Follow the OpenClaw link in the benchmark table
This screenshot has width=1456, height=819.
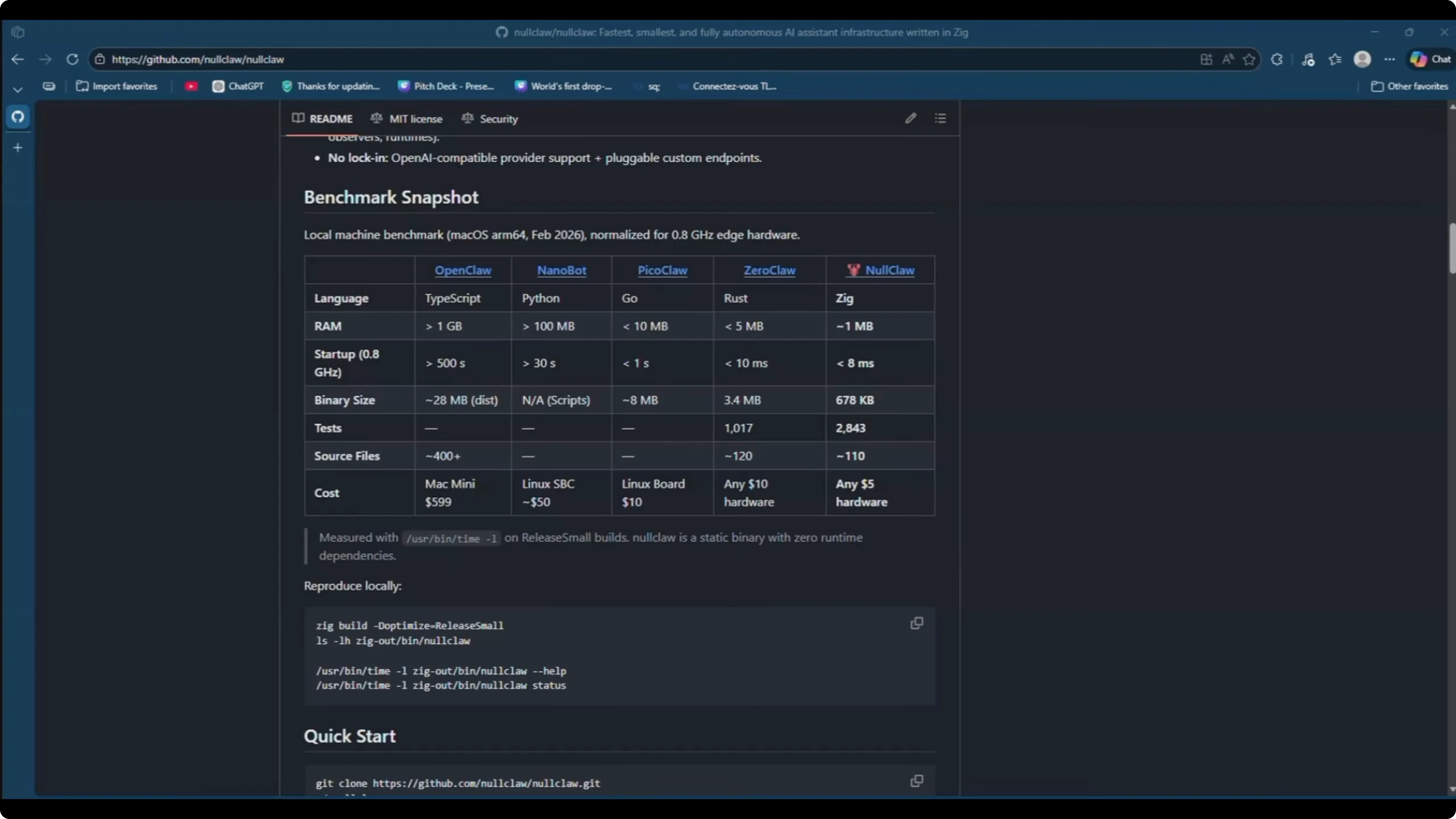(463, 270)
